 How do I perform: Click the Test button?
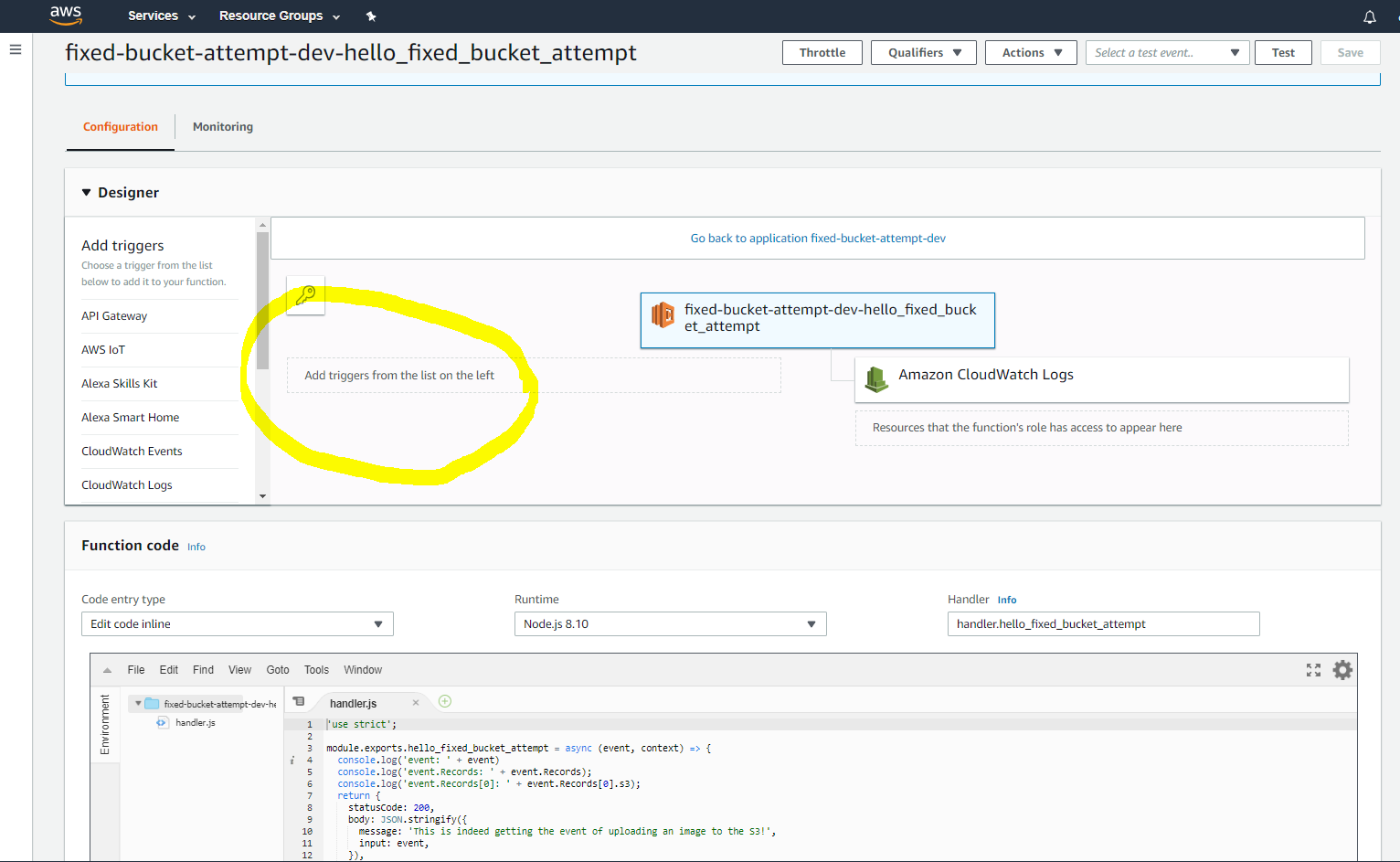pos(1283,52)
